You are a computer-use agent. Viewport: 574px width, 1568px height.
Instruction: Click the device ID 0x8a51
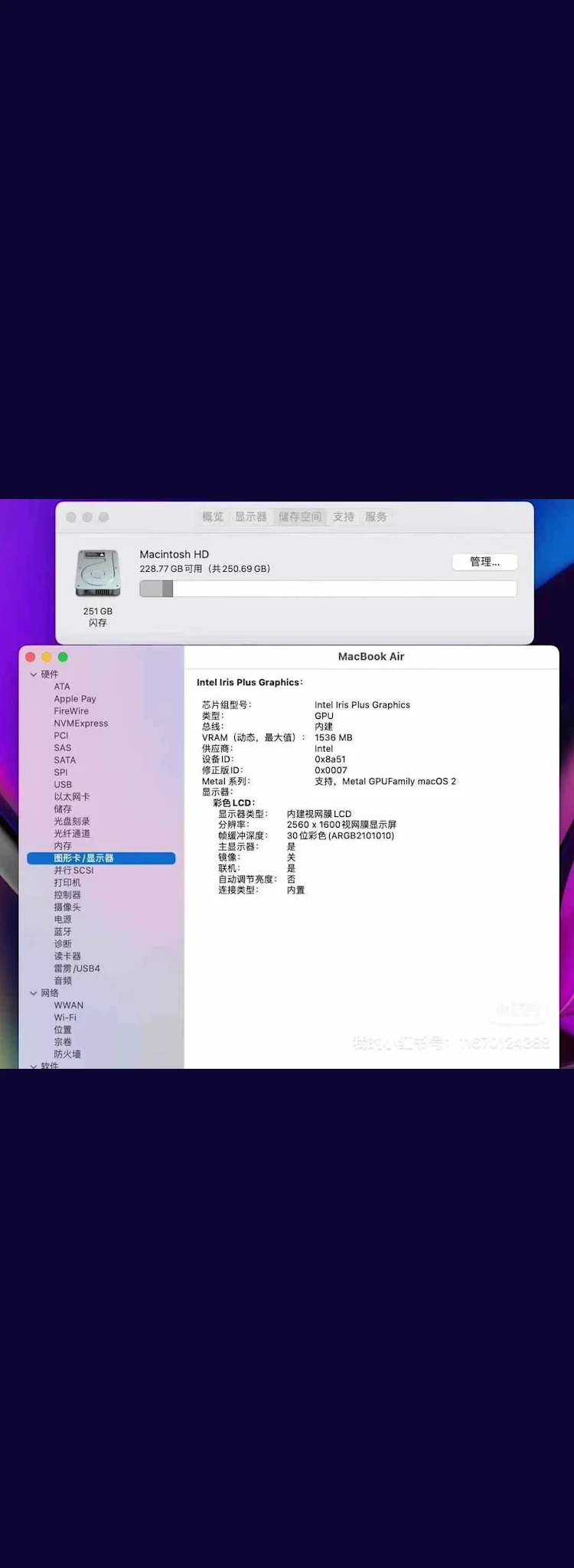coord(330,759)
